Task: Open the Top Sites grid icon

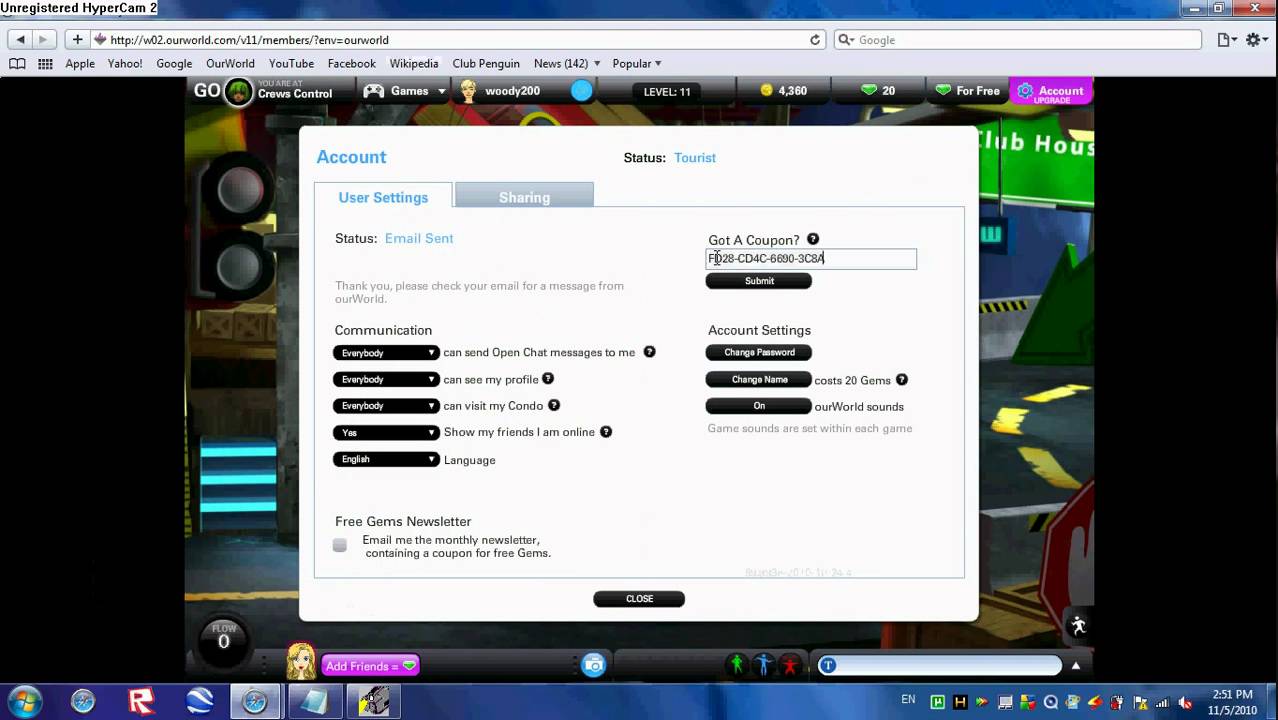Action: [x=45, y=64]
